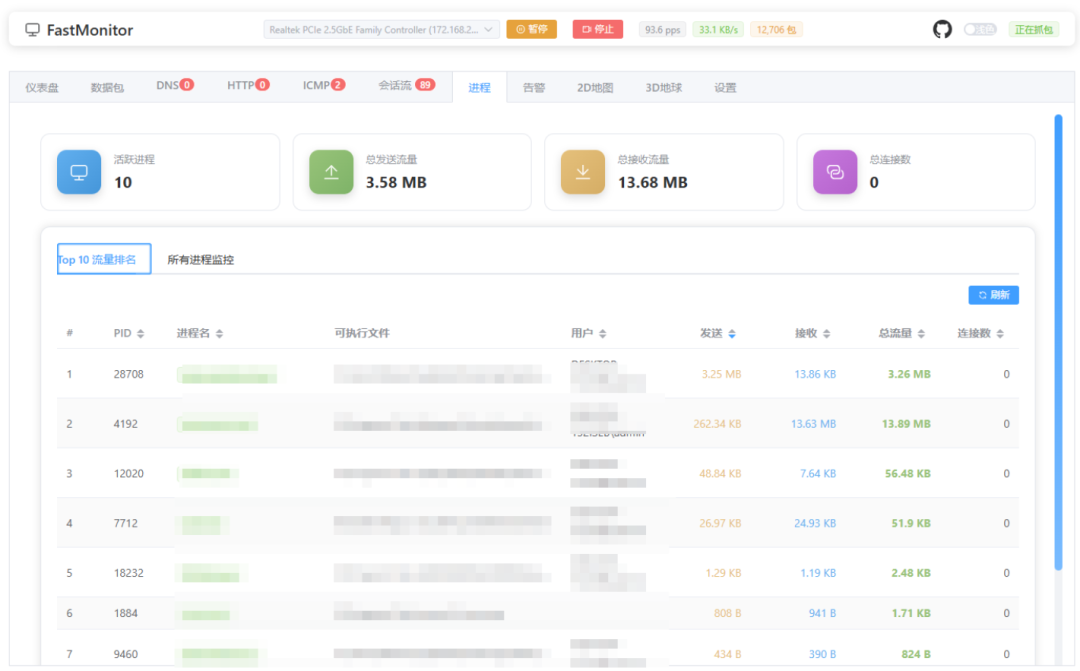Click the FastMonitor logo monitor icon

pos(32,30)
